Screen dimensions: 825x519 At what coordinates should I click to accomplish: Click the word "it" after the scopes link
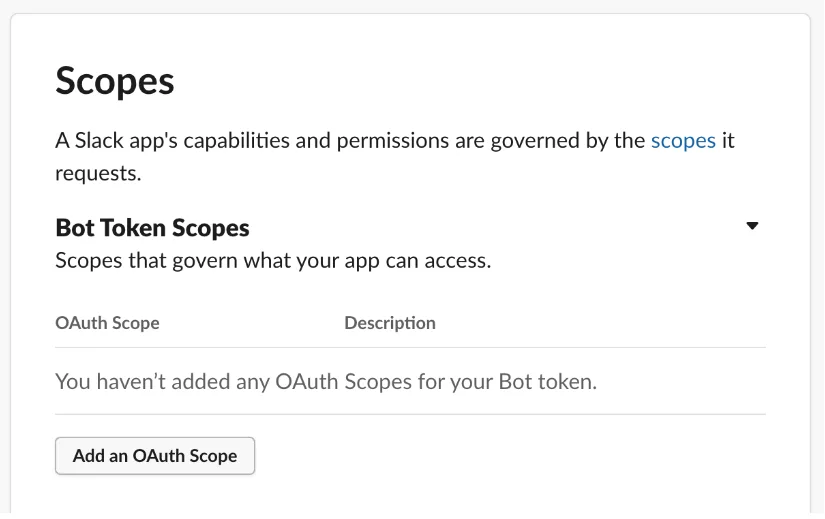[x=728, y=140]
